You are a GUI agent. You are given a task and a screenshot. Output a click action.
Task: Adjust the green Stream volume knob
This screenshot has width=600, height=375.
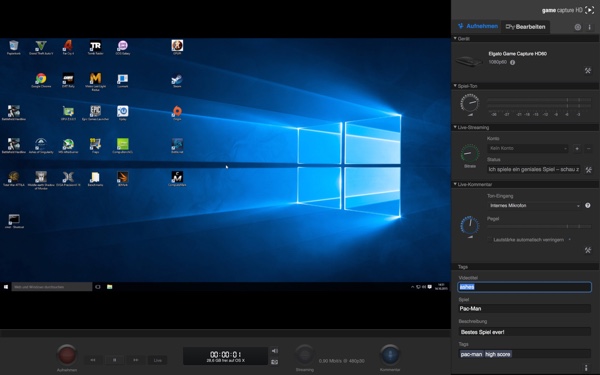470,154
